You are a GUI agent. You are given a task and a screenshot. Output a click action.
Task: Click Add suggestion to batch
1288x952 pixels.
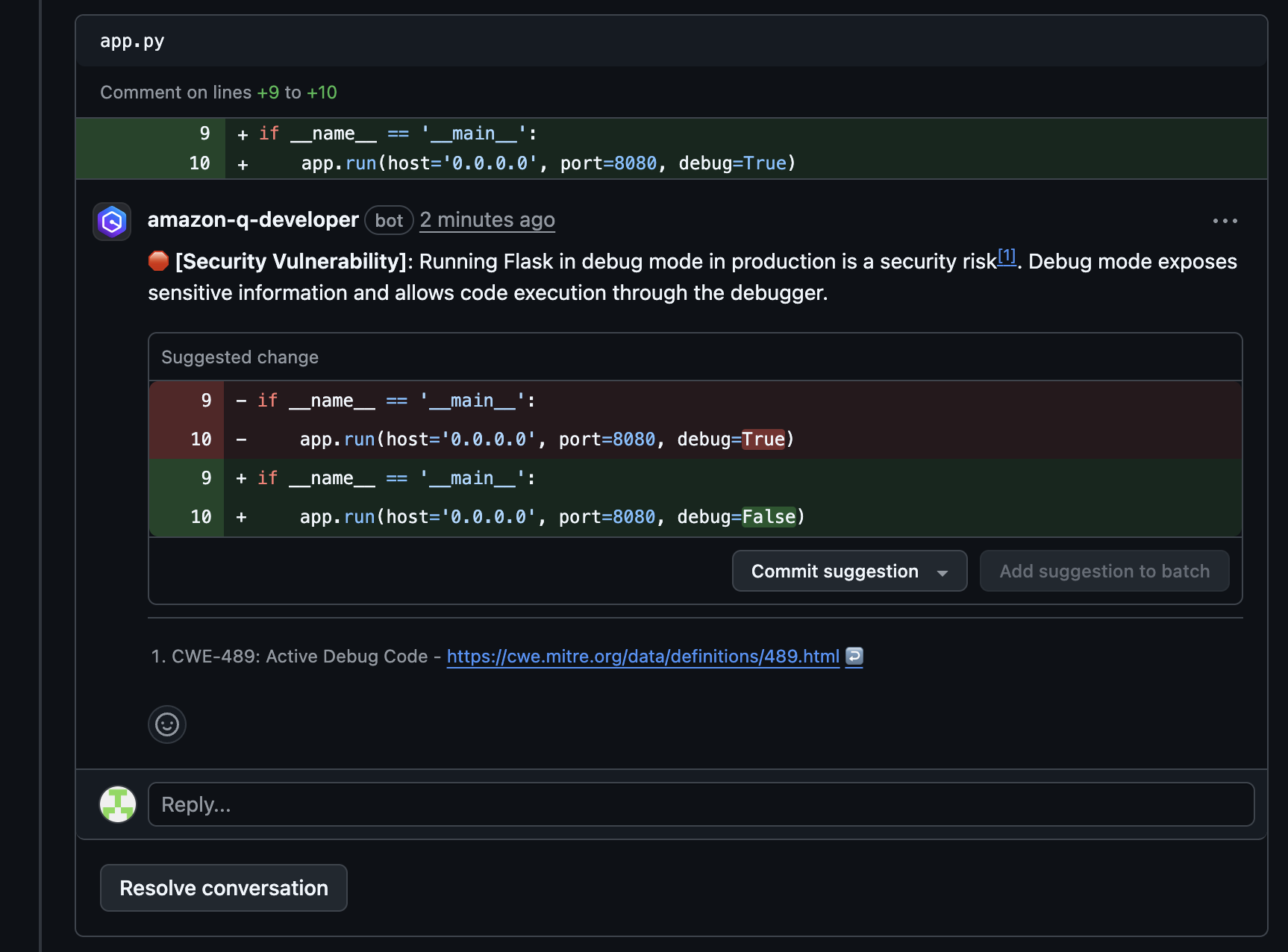(x=1104, y=571)
